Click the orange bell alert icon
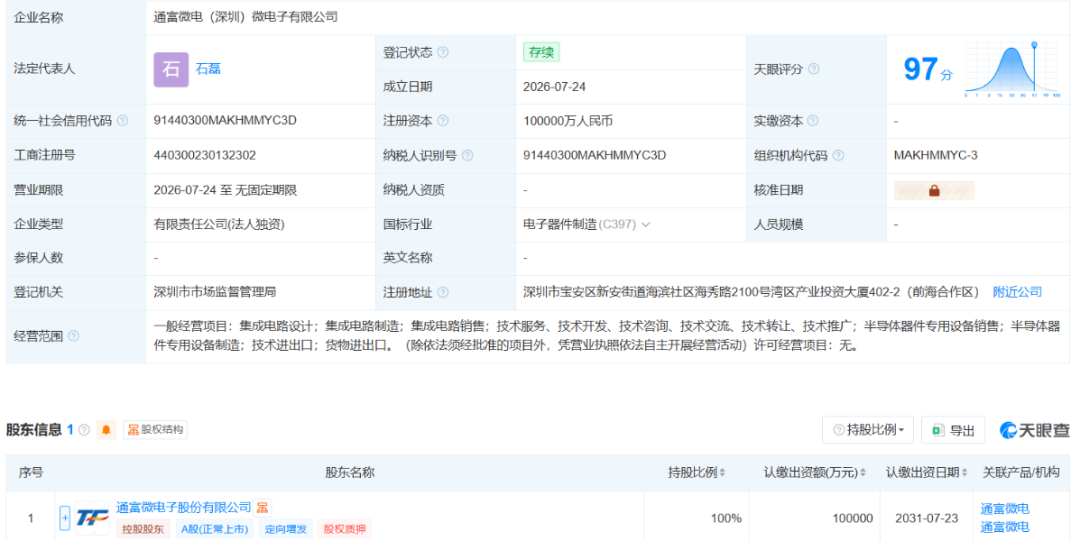Screen dimensions: 1080x541 106,430
